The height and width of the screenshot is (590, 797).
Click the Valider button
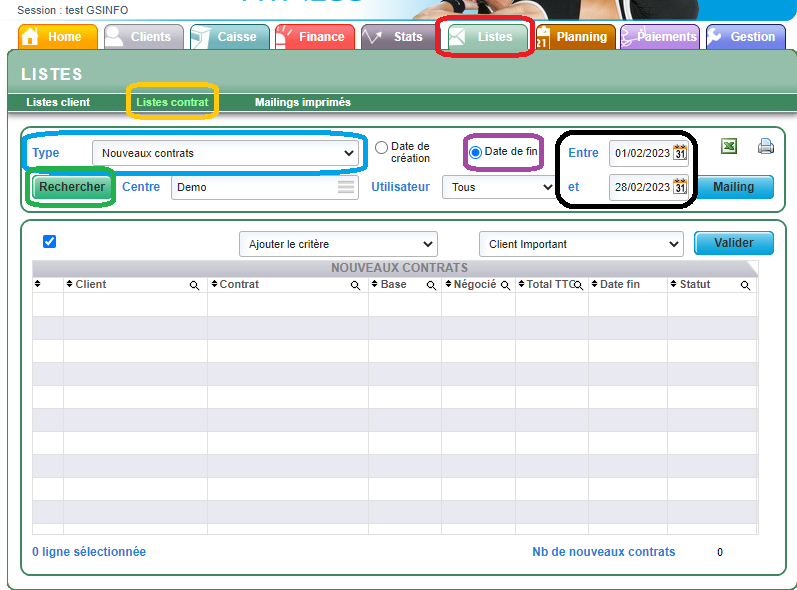(733, 243)
